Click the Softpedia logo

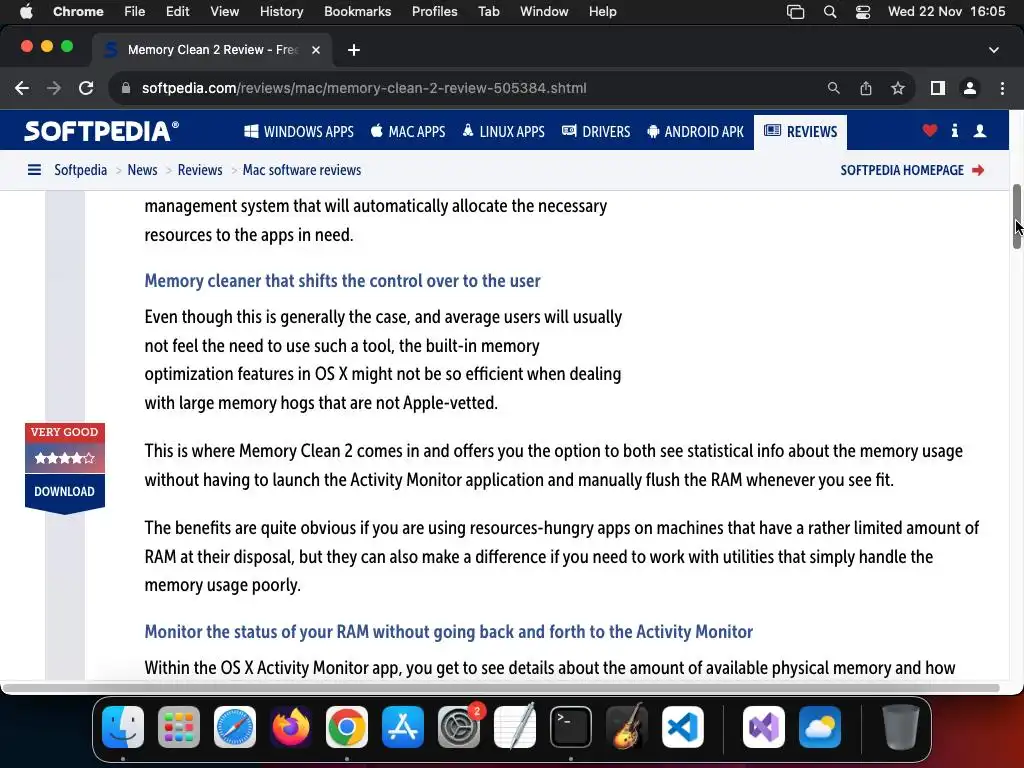(101, 131)
